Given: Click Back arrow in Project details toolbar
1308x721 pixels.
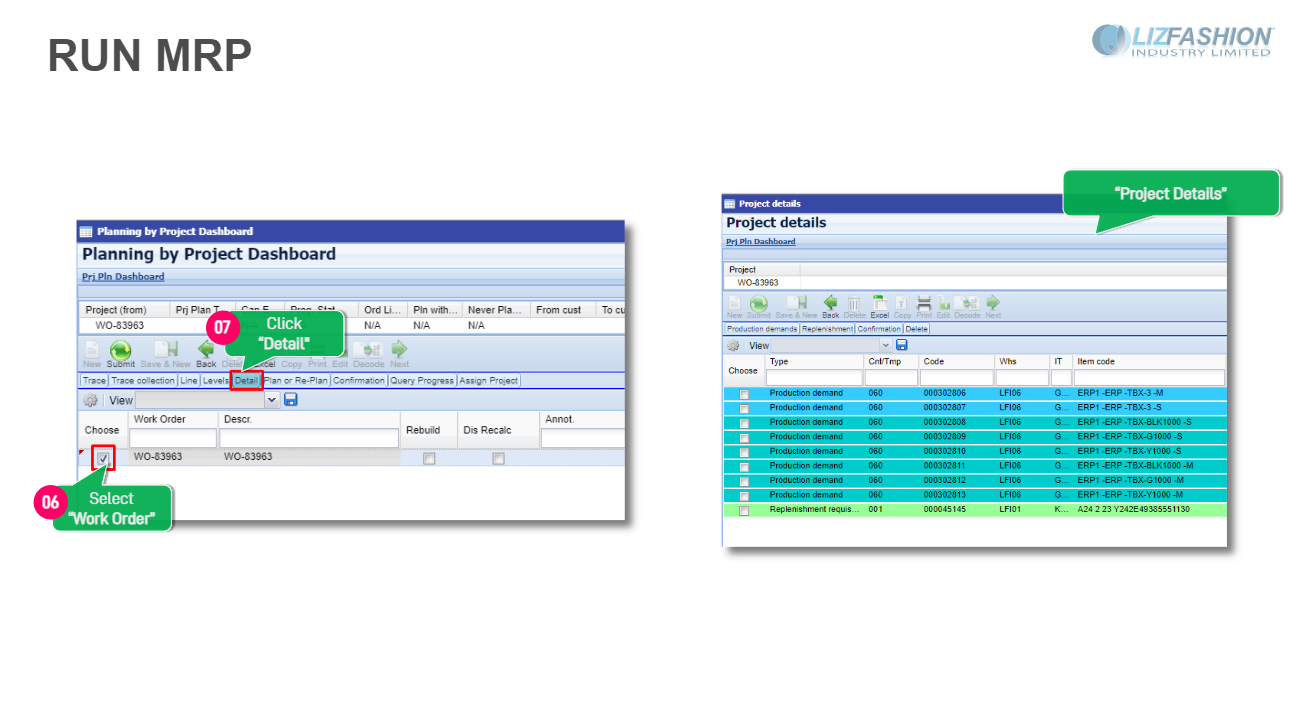Looking at the screenshot, I should 830,305.
